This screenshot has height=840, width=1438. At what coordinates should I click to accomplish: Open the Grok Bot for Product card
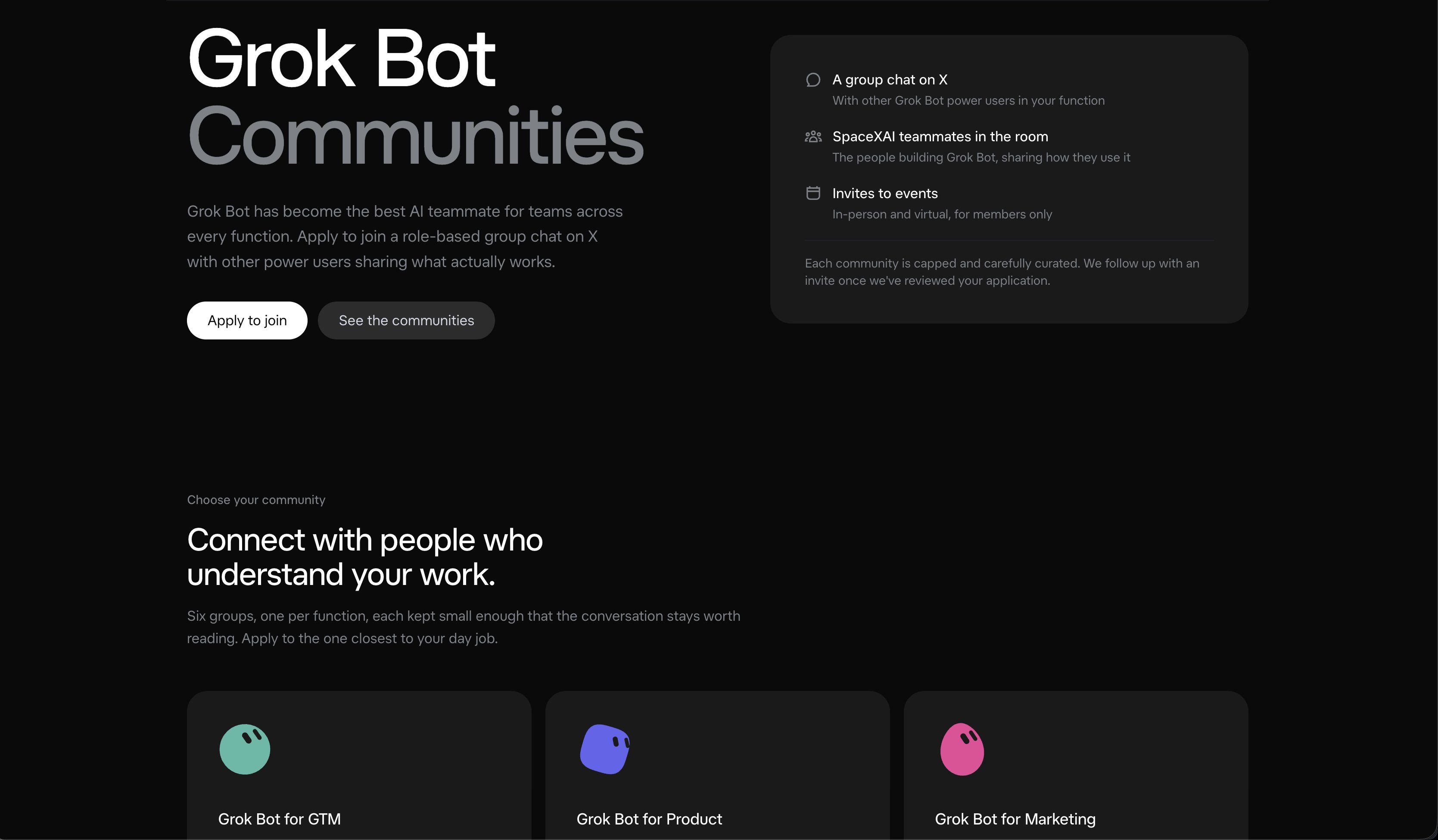717,765
